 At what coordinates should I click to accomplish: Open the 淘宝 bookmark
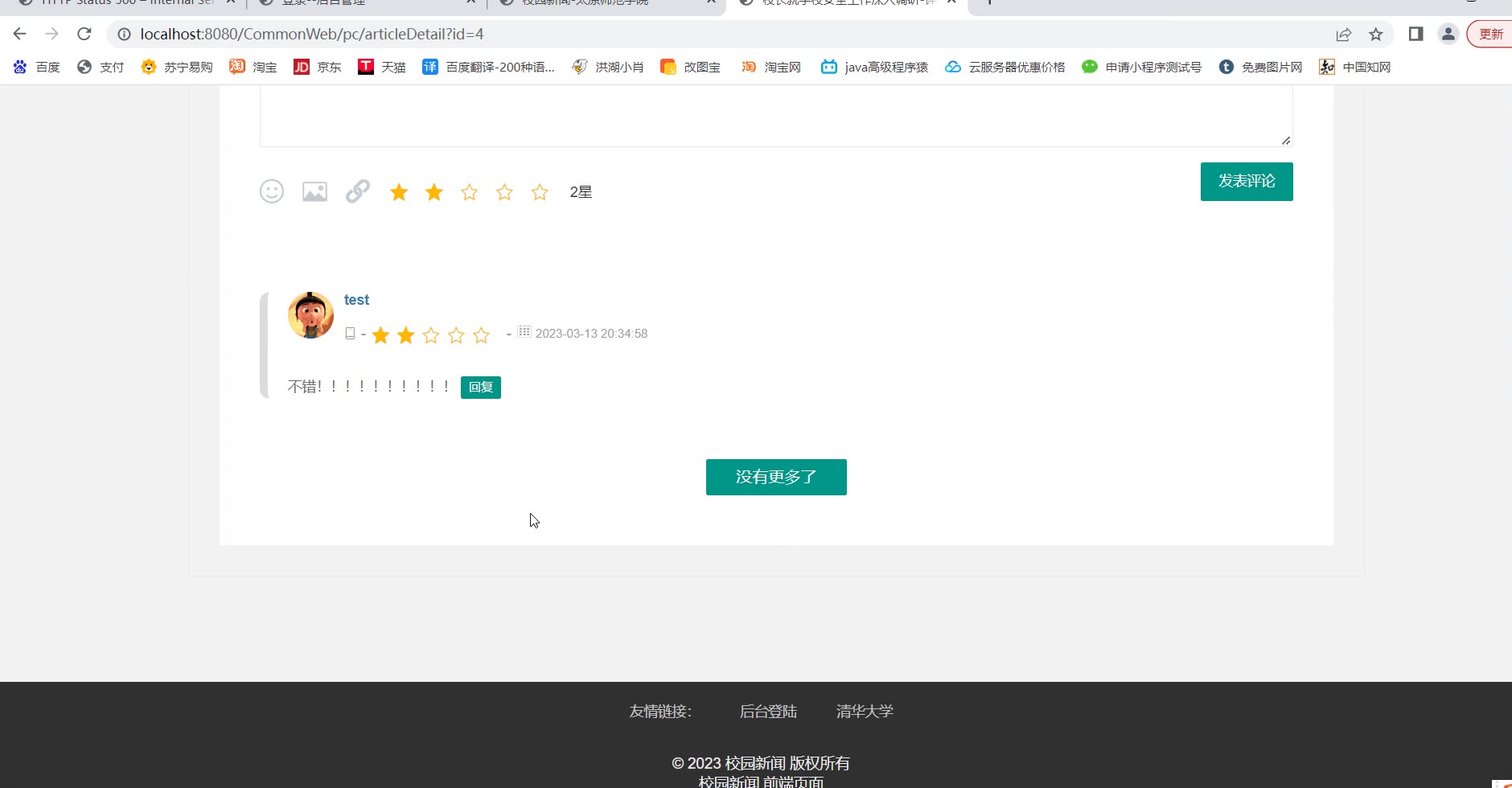pos(253,67)
